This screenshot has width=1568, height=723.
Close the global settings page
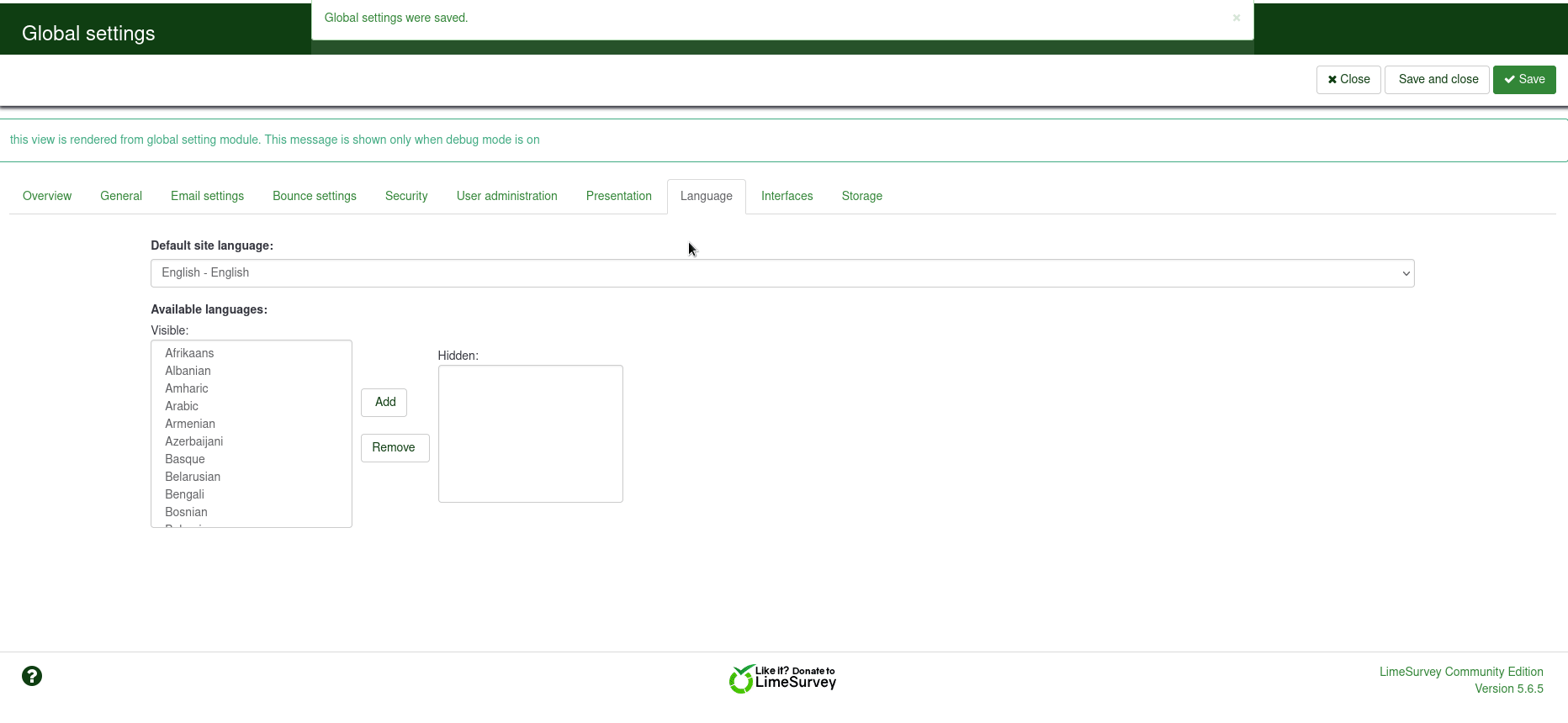(1348, 80)
